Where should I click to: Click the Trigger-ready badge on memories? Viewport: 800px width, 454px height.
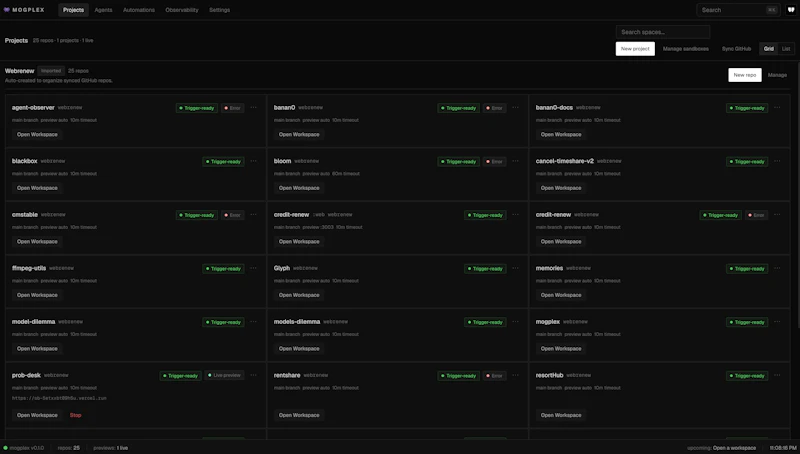pos(747,269)
